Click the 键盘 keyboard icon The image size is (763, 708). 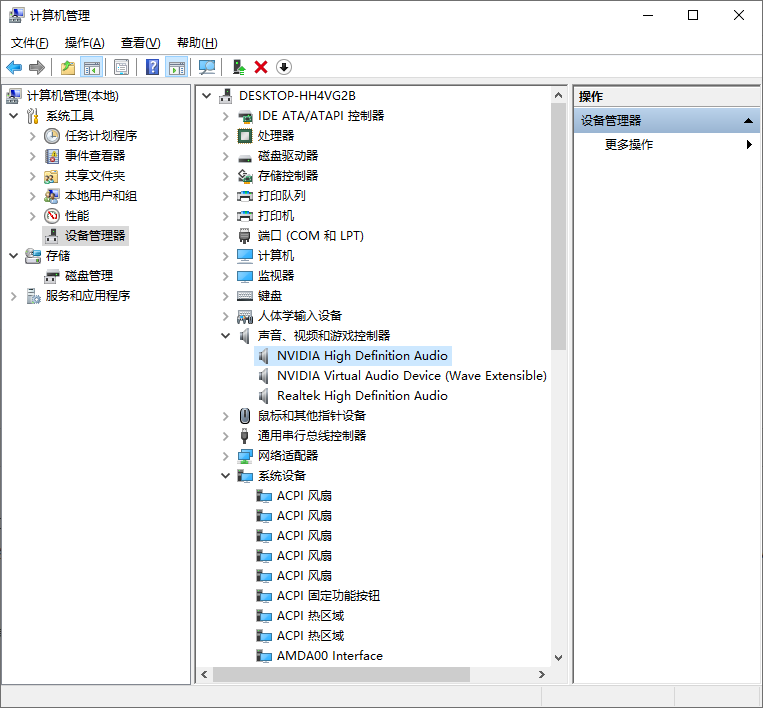(x=245, y=296)
